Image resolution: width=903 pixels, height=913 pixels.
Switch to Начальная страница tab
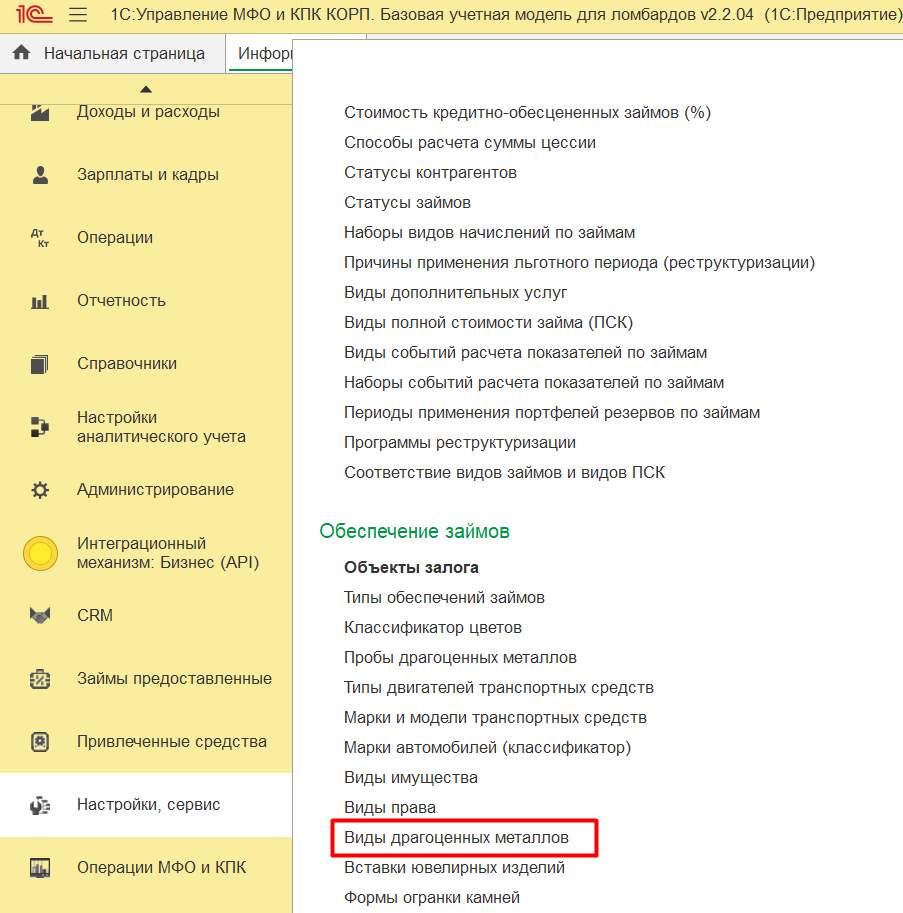coord(112,54)
